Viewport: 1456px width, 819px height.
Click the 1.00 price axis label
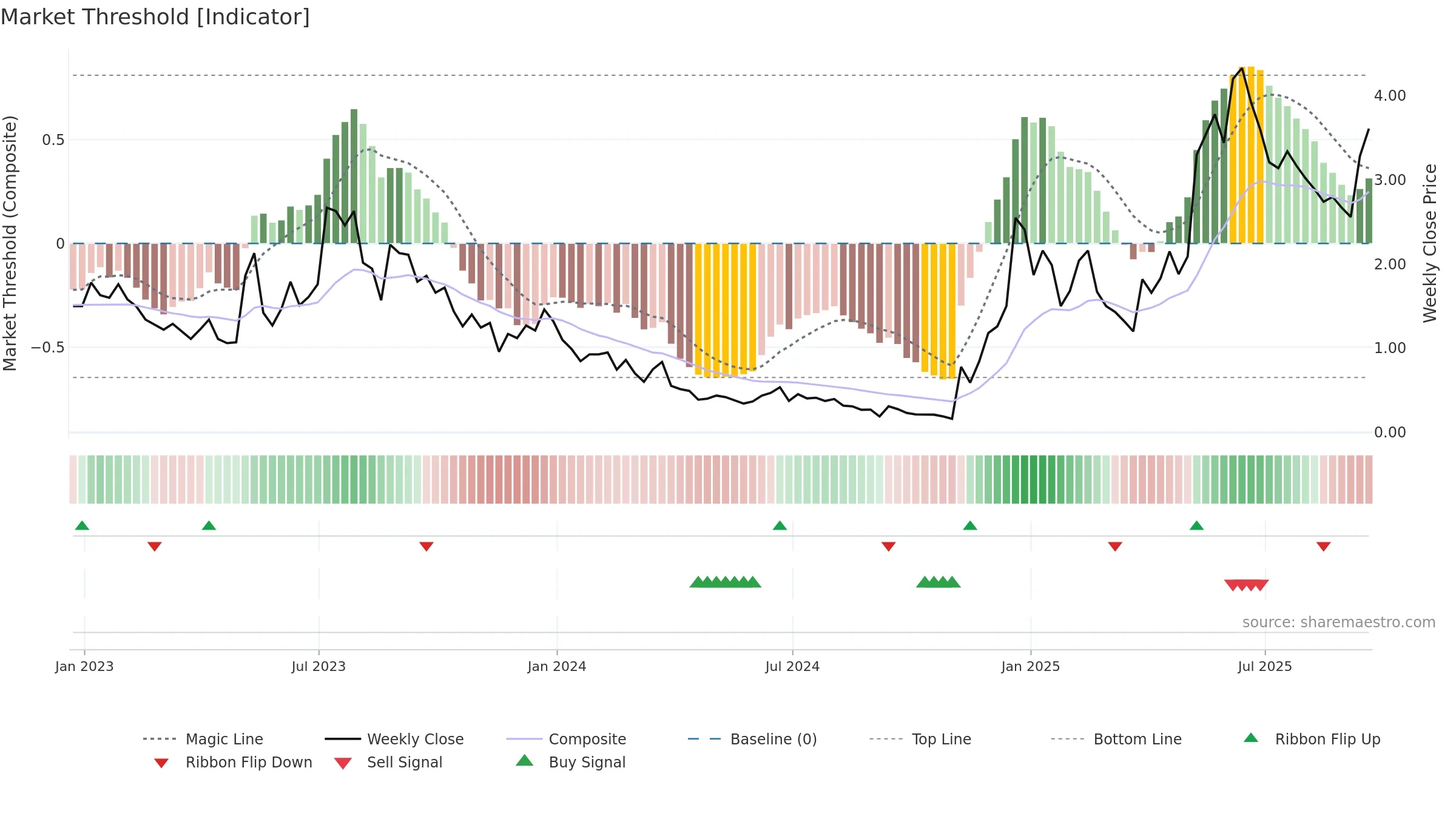(x=1390, y=348)
